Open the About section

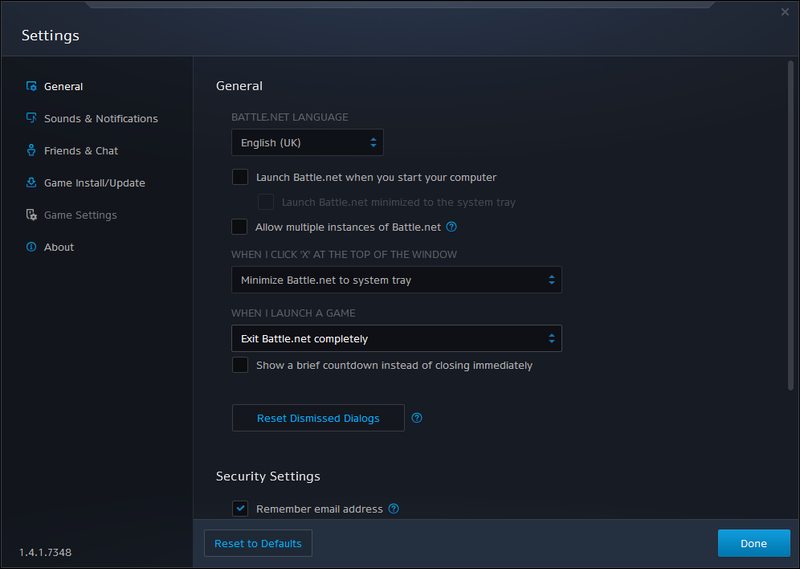(59, 247)
